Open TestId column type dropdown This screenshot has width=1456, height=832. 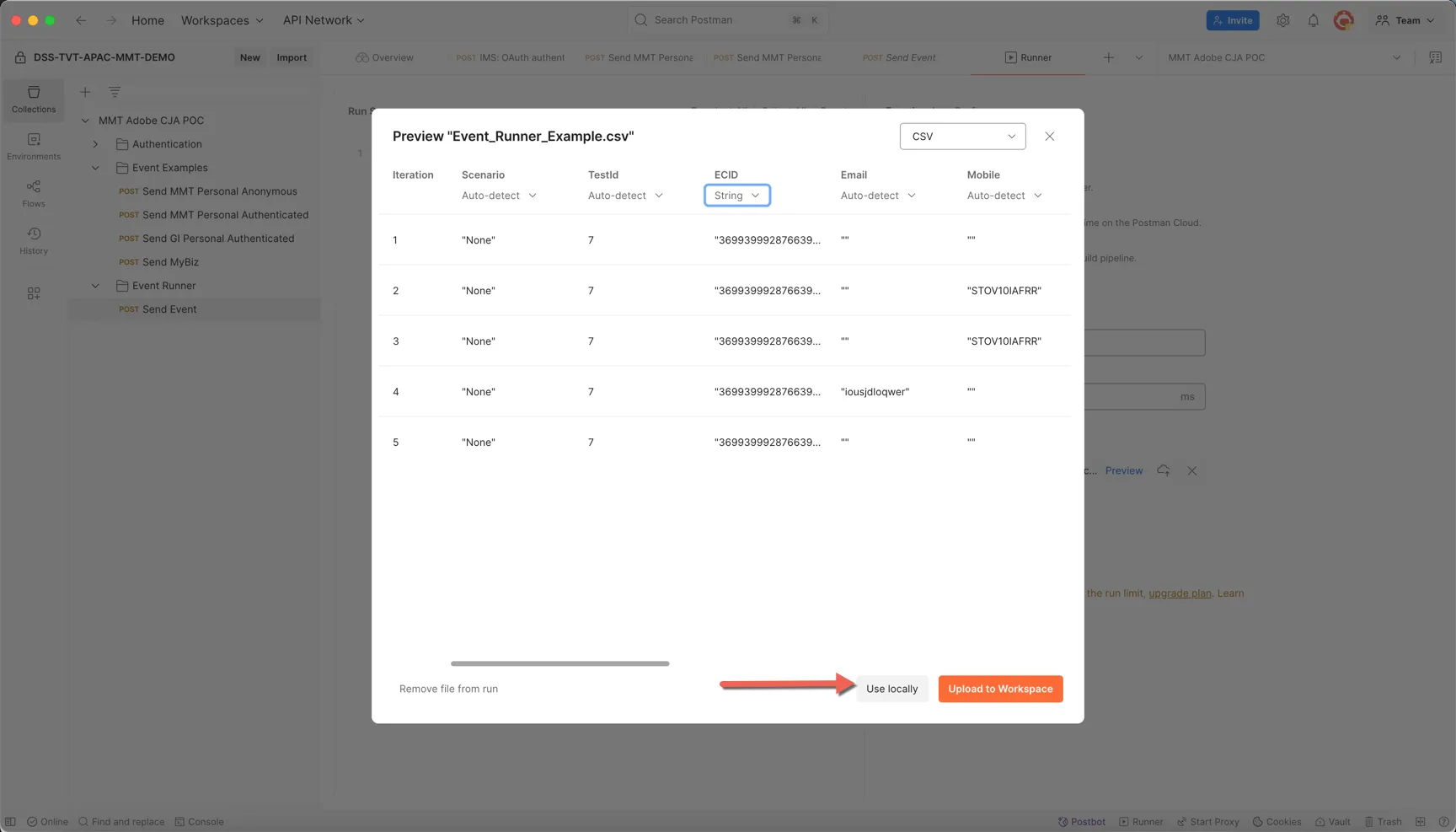pos(625,196)
